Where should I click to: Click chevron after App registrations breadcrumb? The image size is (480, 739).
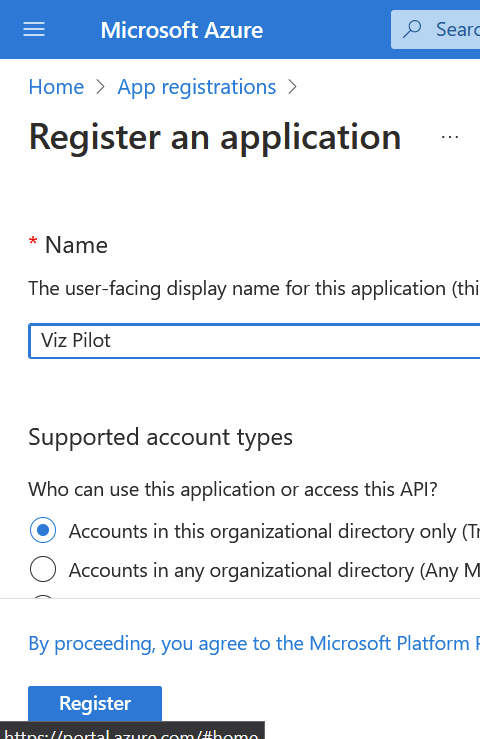point(293,87)
